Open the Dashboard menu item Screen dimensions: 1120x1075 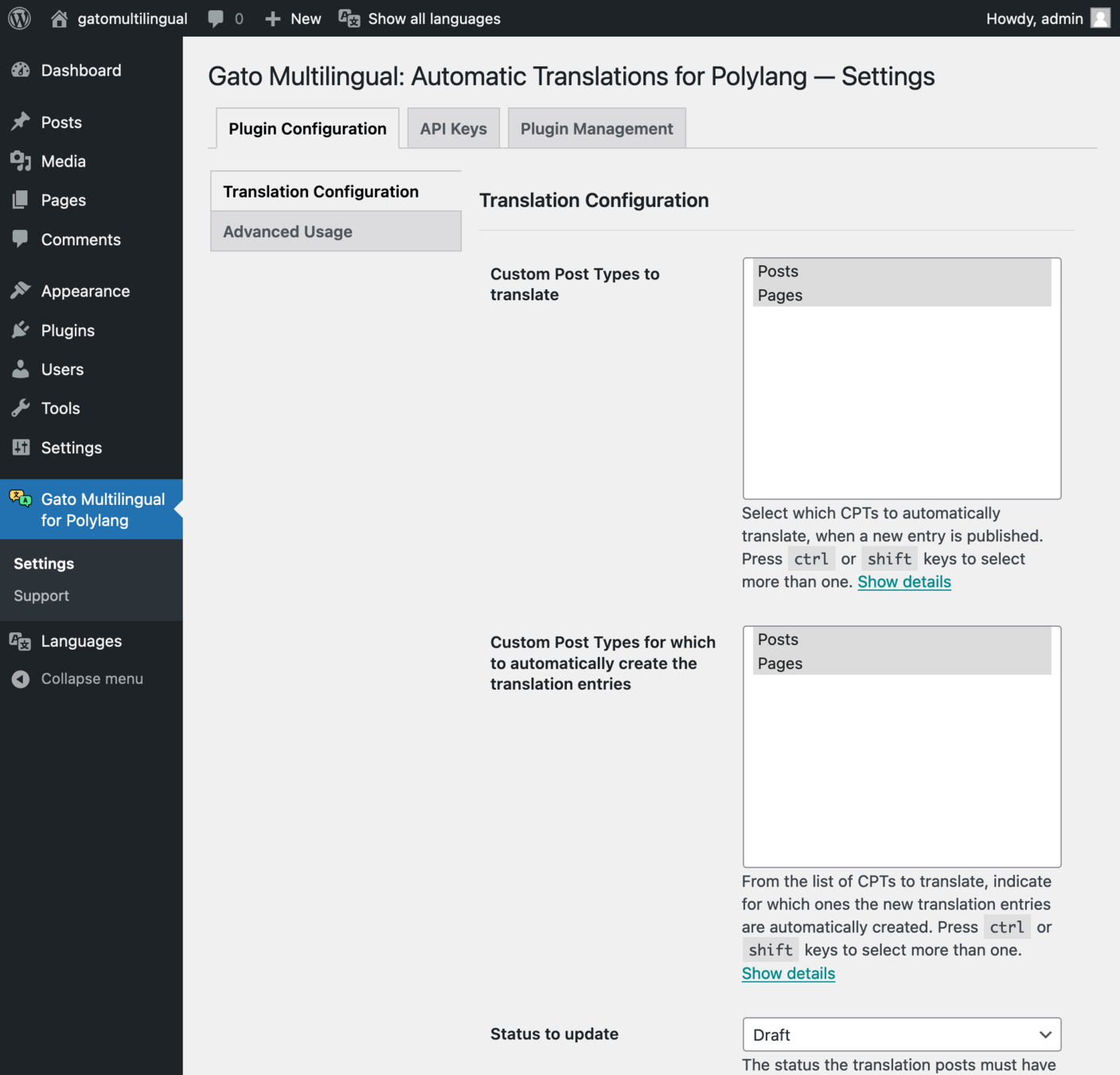(x=81, y=70)
